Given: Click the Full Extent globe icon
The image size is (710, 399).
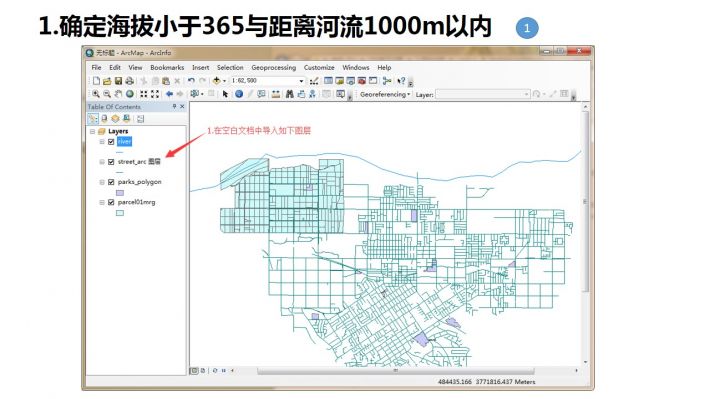Looking at the screenshot, I should 130,94.
